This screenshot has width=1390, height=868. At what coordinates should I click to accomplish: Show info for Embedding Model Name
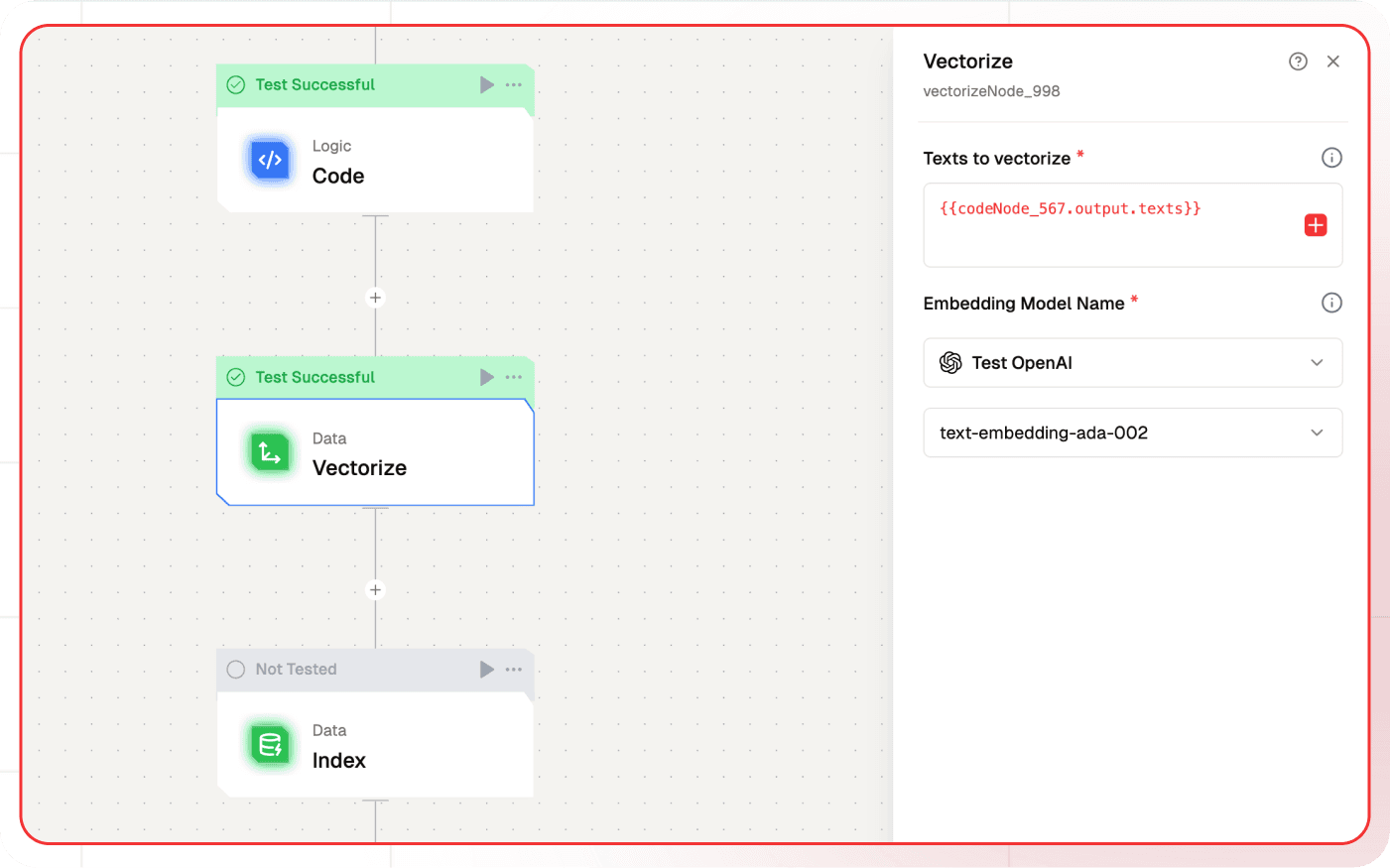1331,303
